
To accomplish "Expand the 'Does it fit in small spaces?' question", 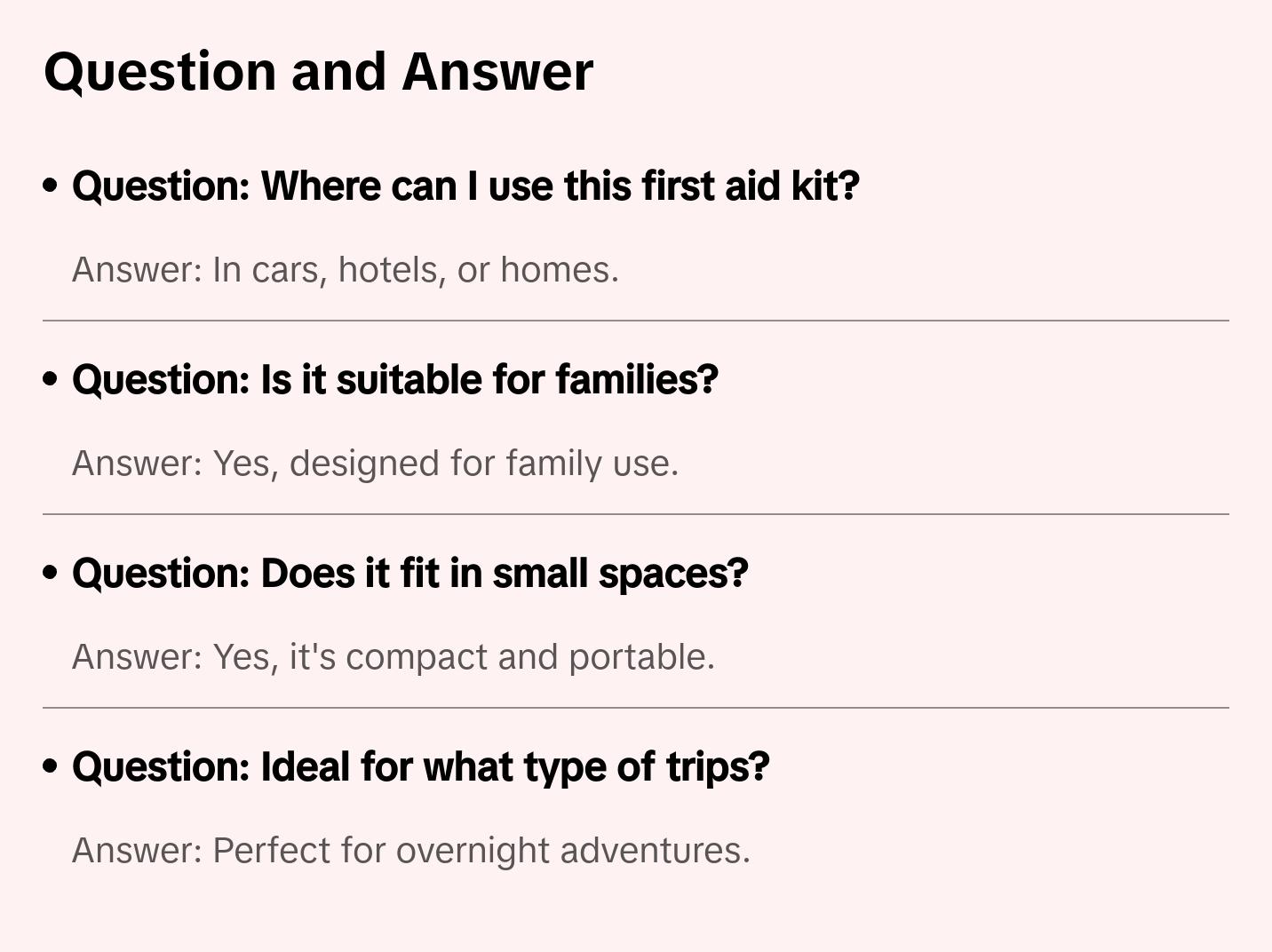I will [409, 574].
